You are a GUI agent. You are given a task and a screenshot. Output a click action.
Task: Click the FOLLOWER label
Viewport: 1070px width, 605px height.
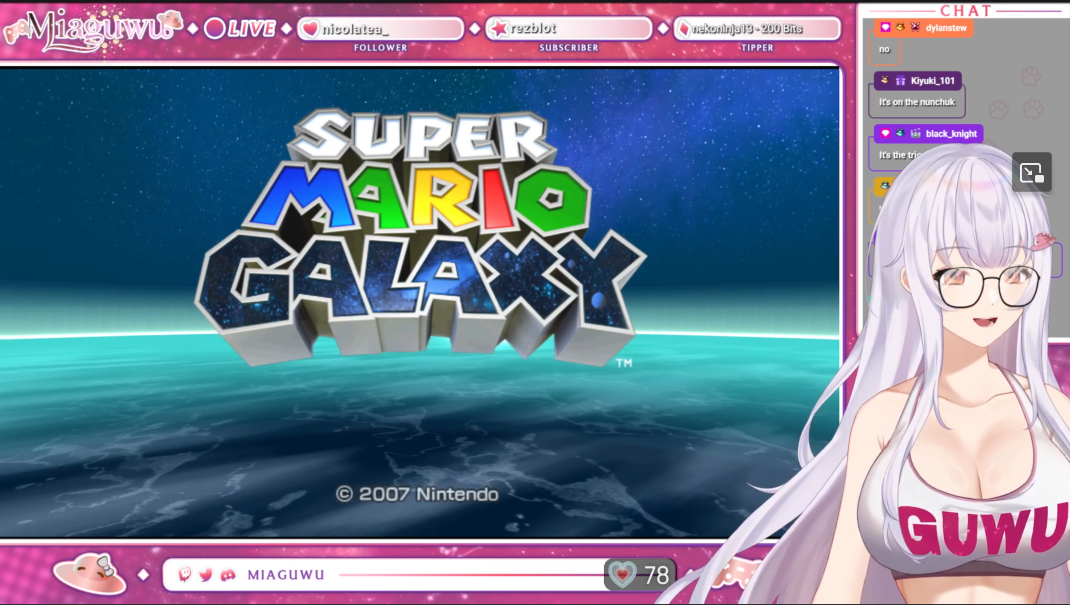380,48
